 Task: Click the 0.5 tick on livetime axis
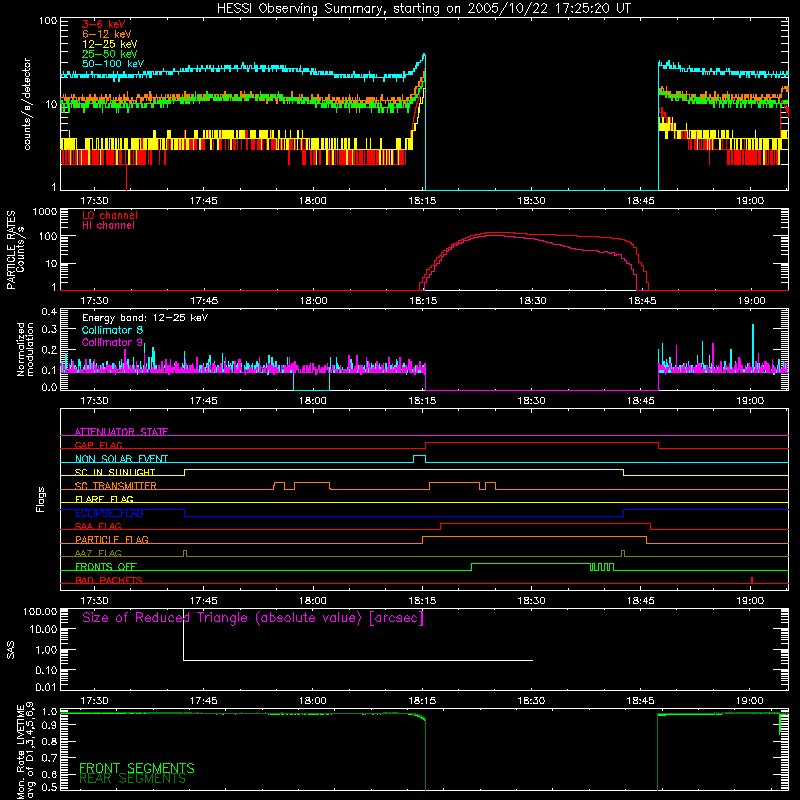coord(49,787)
